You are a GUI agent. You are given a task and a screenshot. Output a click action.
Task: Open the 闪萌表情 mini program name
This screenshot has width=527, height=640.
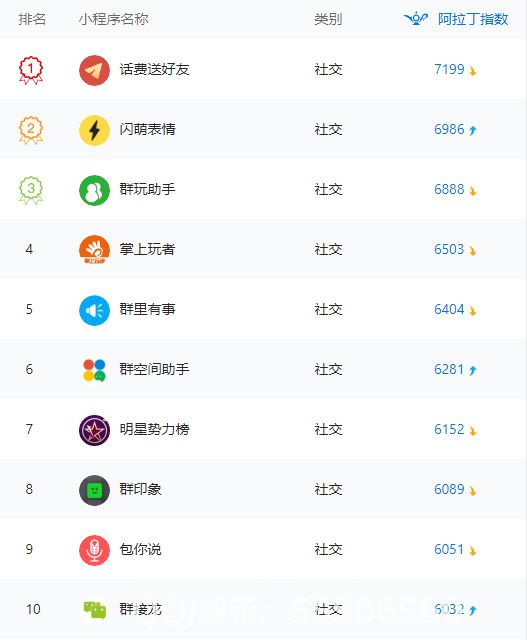point(147,129)
